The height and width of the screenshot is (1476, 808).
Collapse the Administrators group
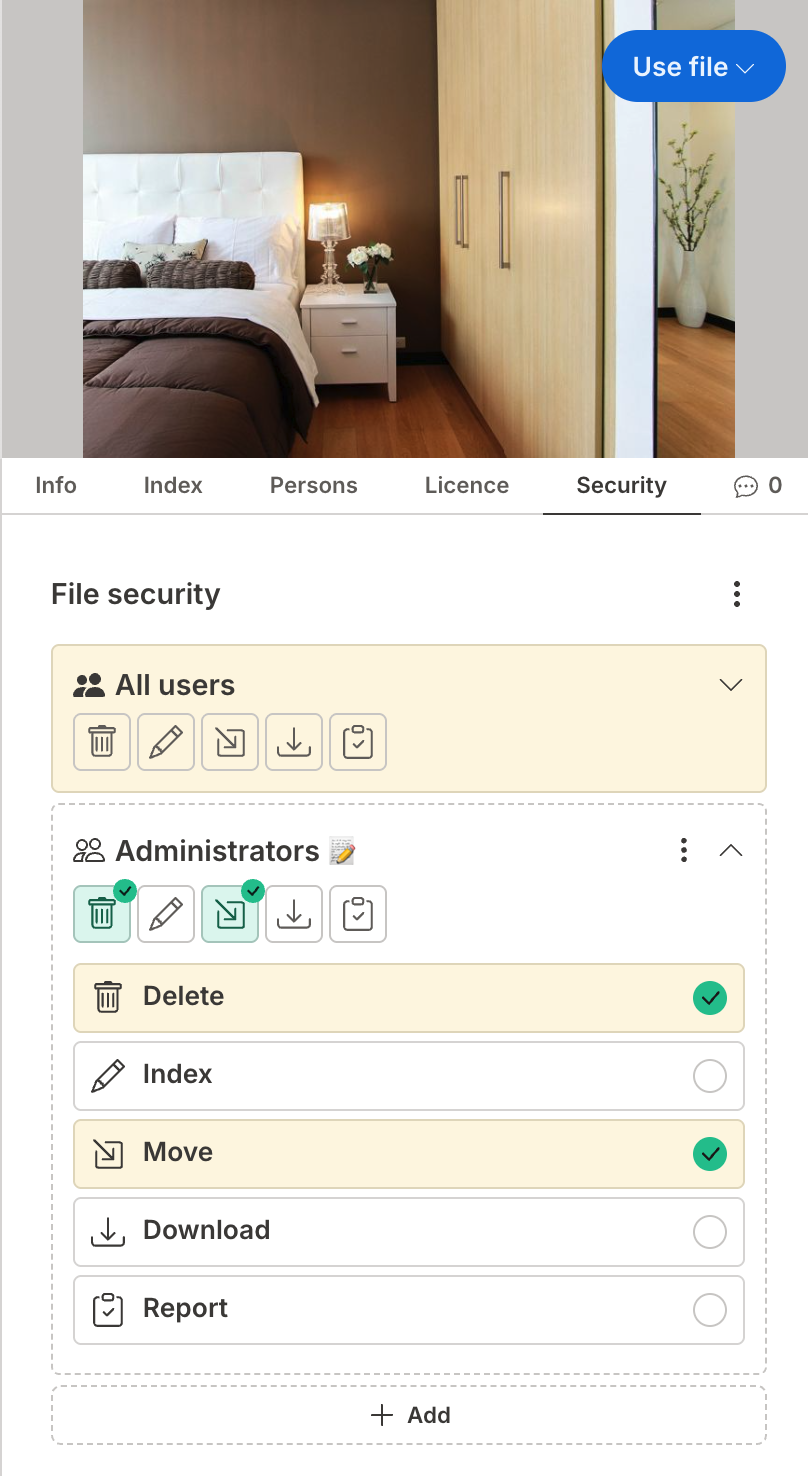(x=731, y=851)
